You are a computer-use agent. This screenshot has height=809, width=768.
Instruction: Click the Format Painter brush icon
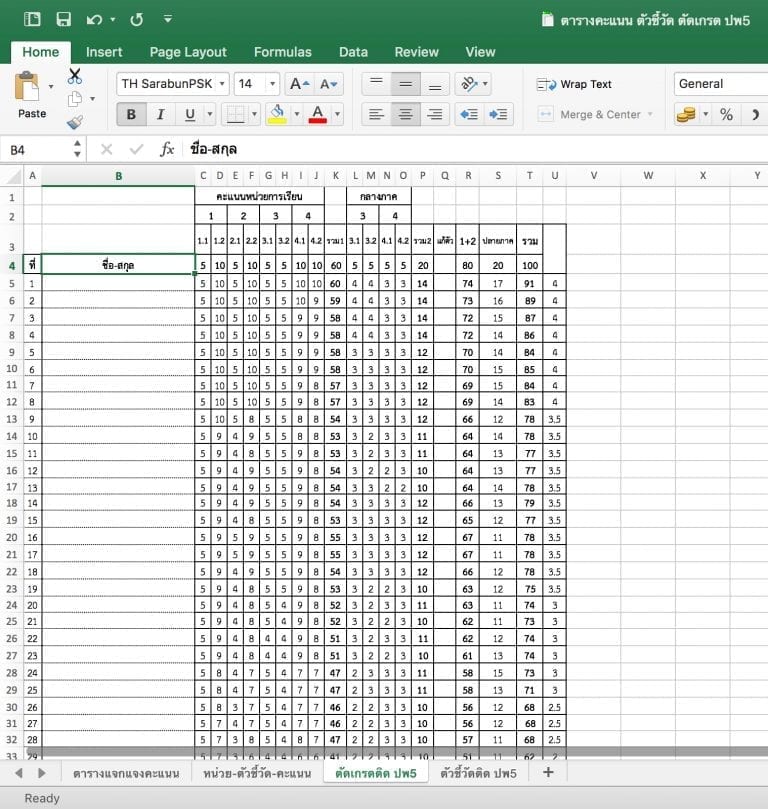coord(75,122)
